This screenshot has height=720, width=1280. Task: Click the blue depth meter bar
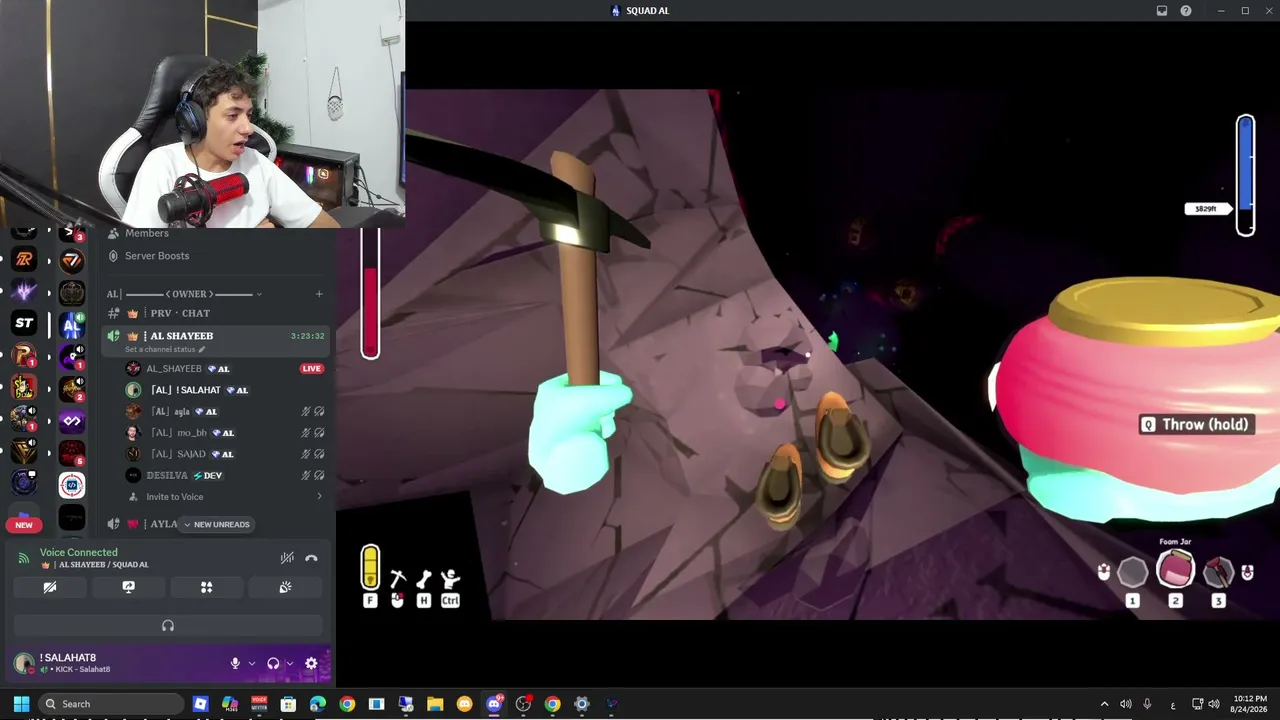[x=1245, y=176]
